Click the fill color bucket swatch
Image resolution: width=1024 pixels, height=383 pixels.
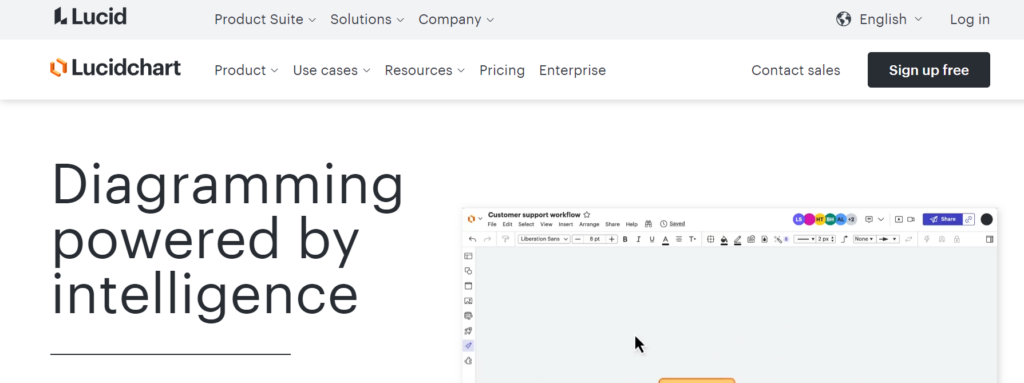point(724,240)
